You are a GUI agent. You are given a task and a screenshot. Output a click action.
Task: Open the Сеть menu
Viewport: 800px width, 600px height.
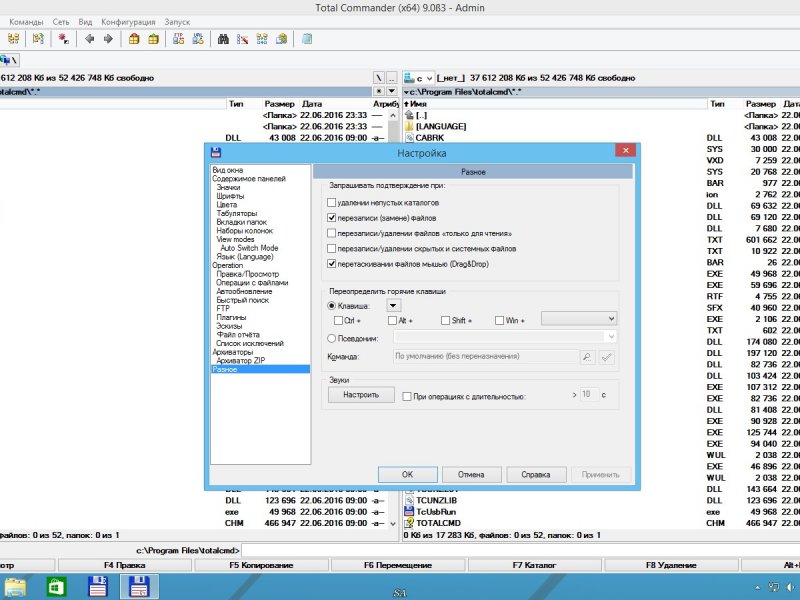(x=61, y=22)
